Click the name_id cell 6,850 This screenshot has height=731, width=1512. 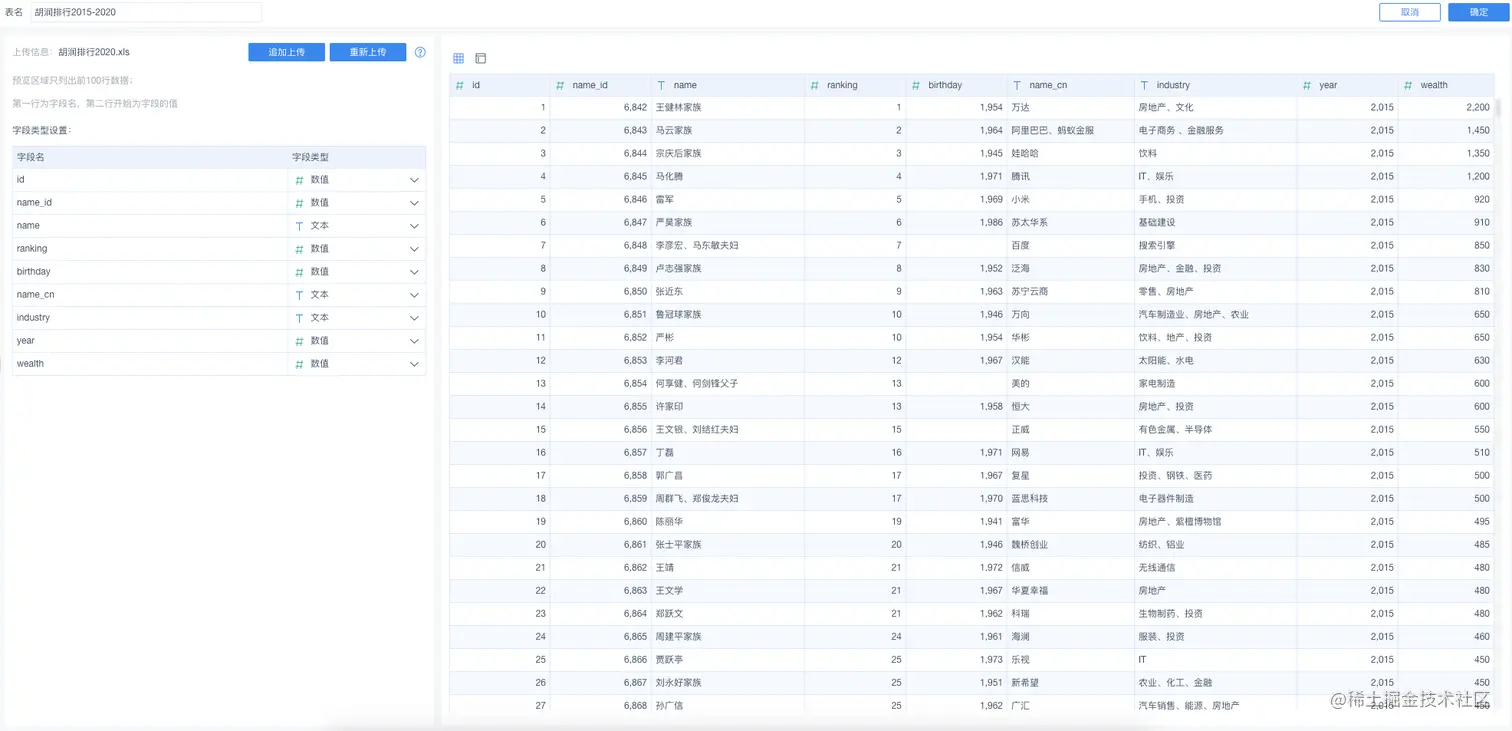click(x=600, y=291)
